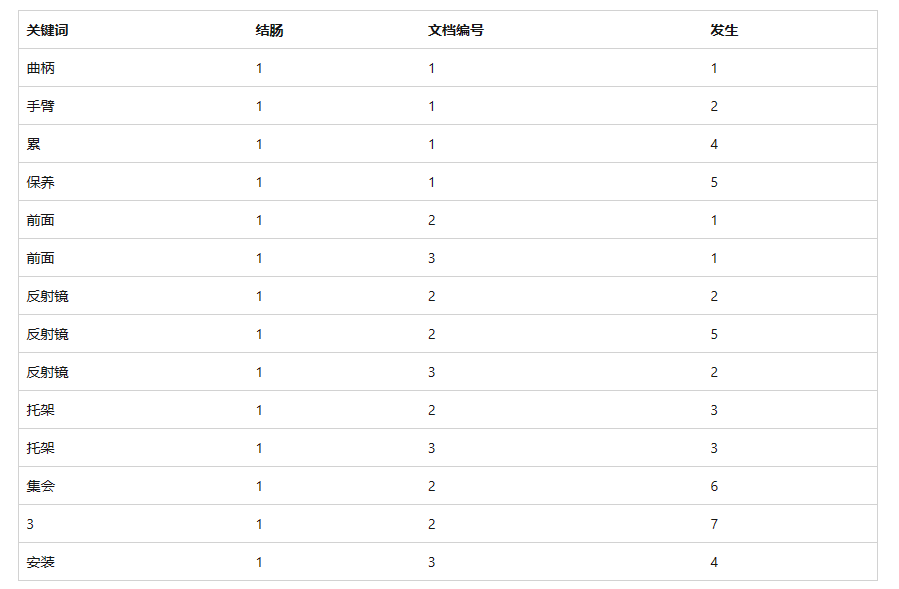The image size is (899, 589).
Task: Click occurrence value 7 in 发生 column
Action: coord(714,524)
